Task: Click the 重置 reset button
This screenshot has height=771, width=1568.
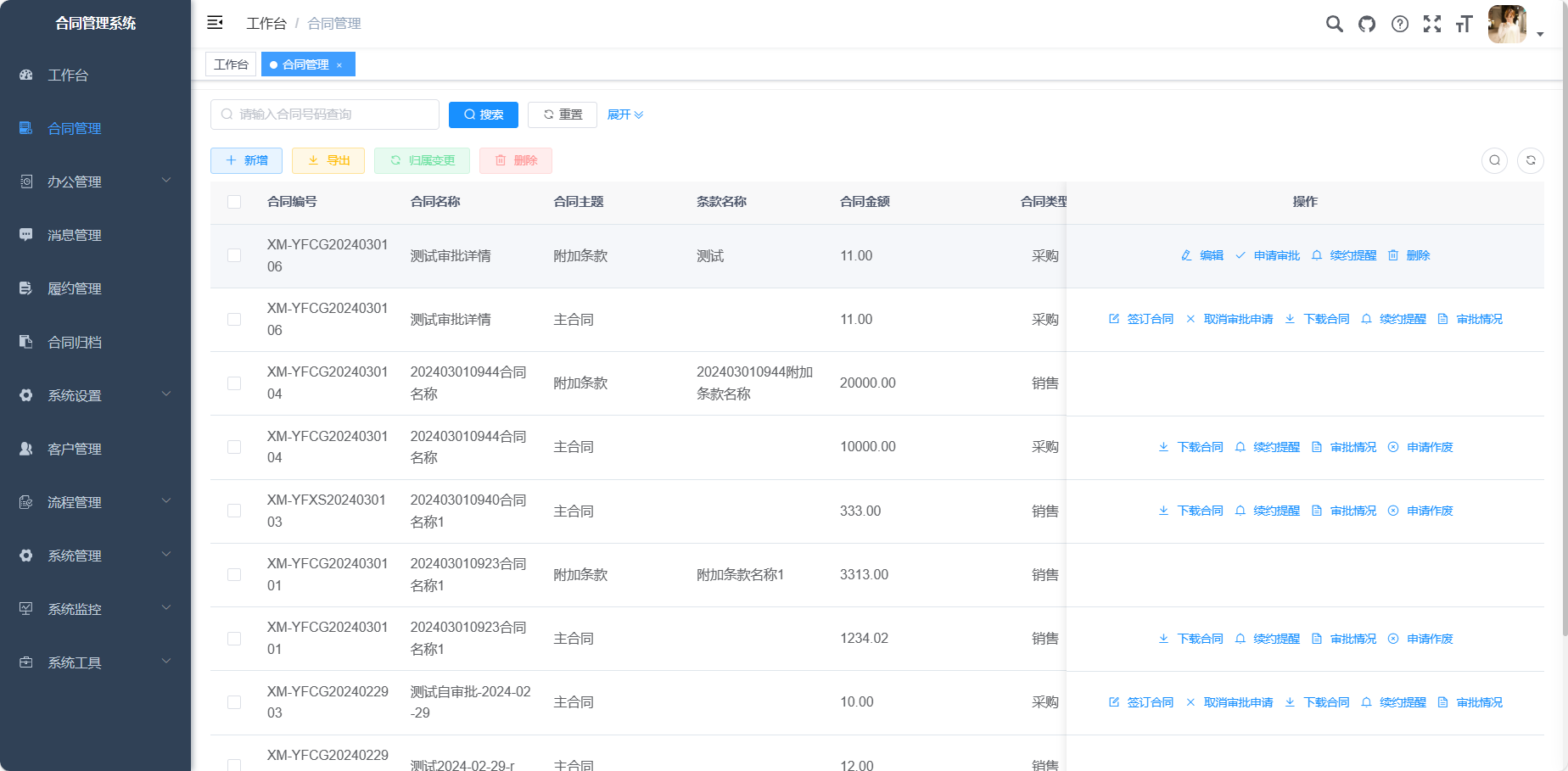Action: 563,115
